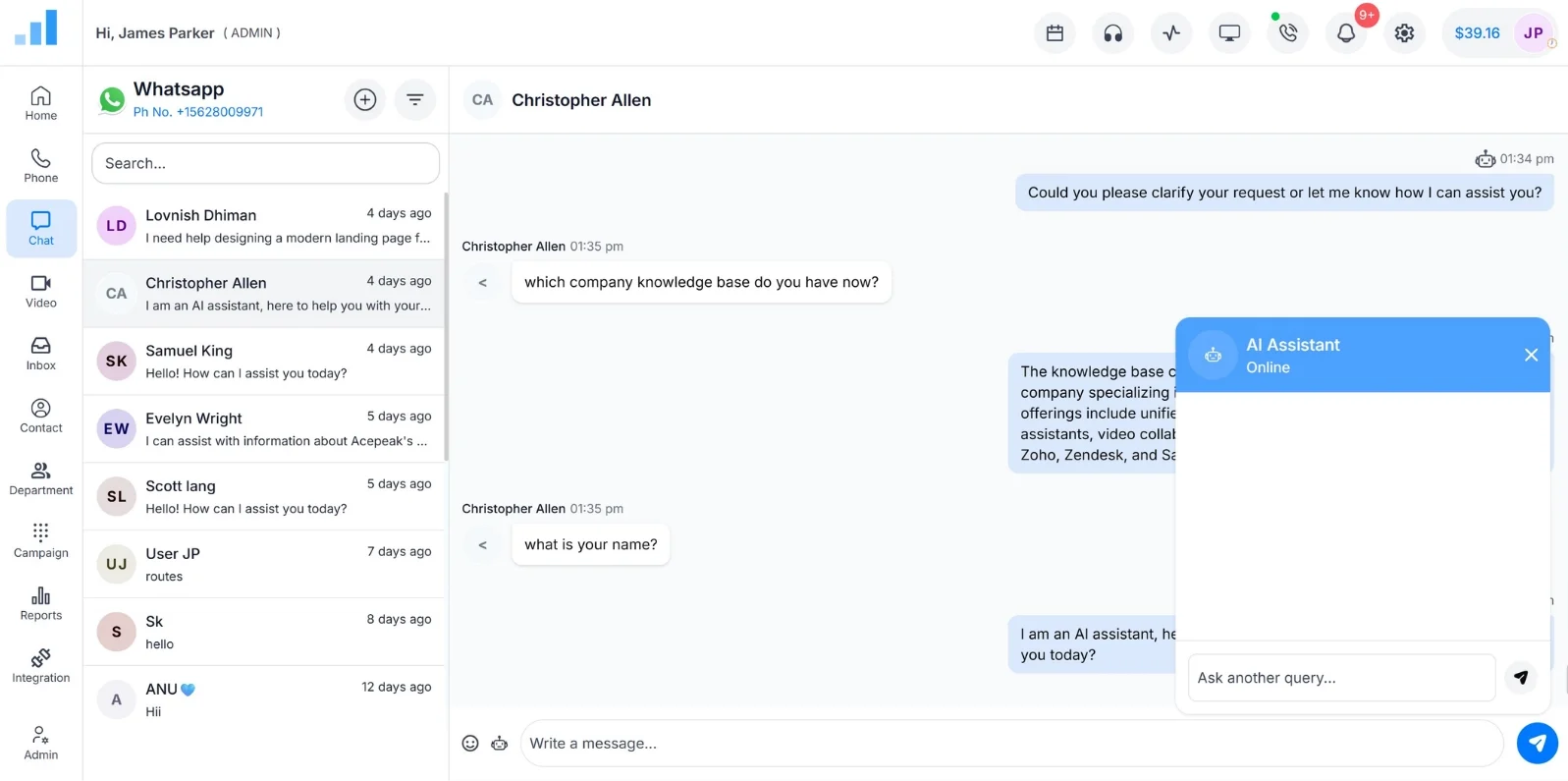Open Lovnish Dhiman conversation
The width and height of the screenshot is (1568, 781).
point(265,226)
